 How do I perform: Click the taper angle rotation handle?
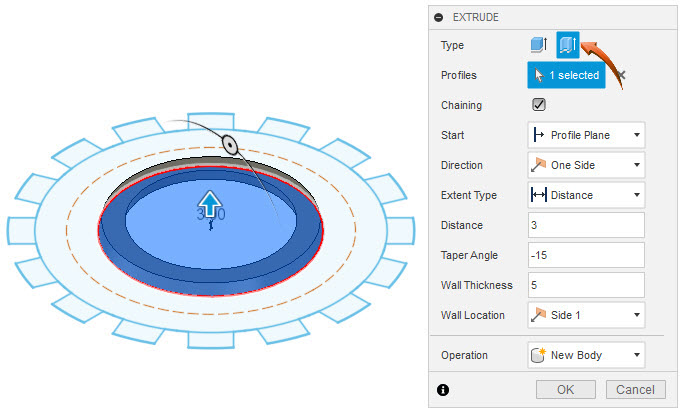[229, 144]
